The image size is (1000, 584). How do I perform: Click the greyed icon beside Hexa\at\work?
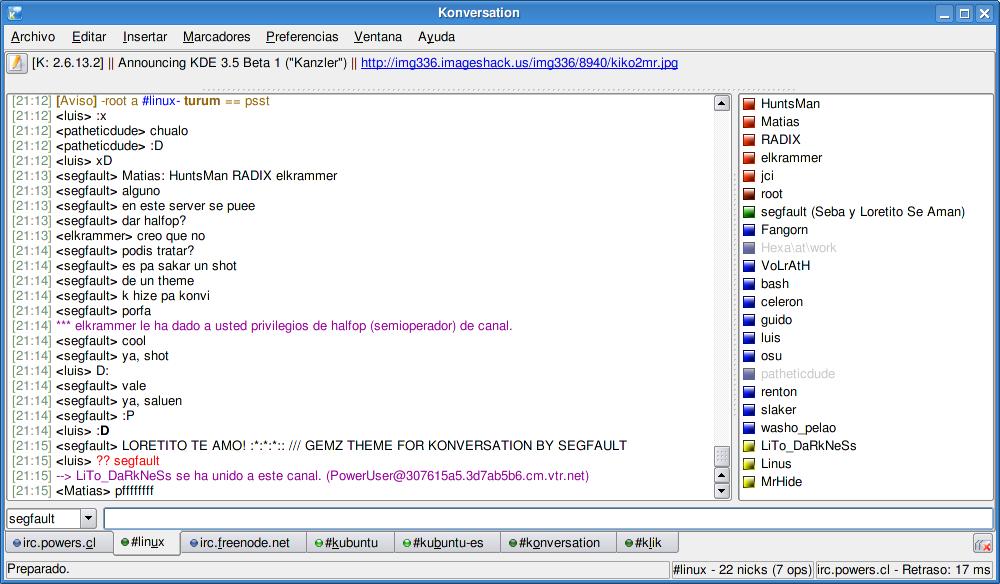click(x=749, y=248)
